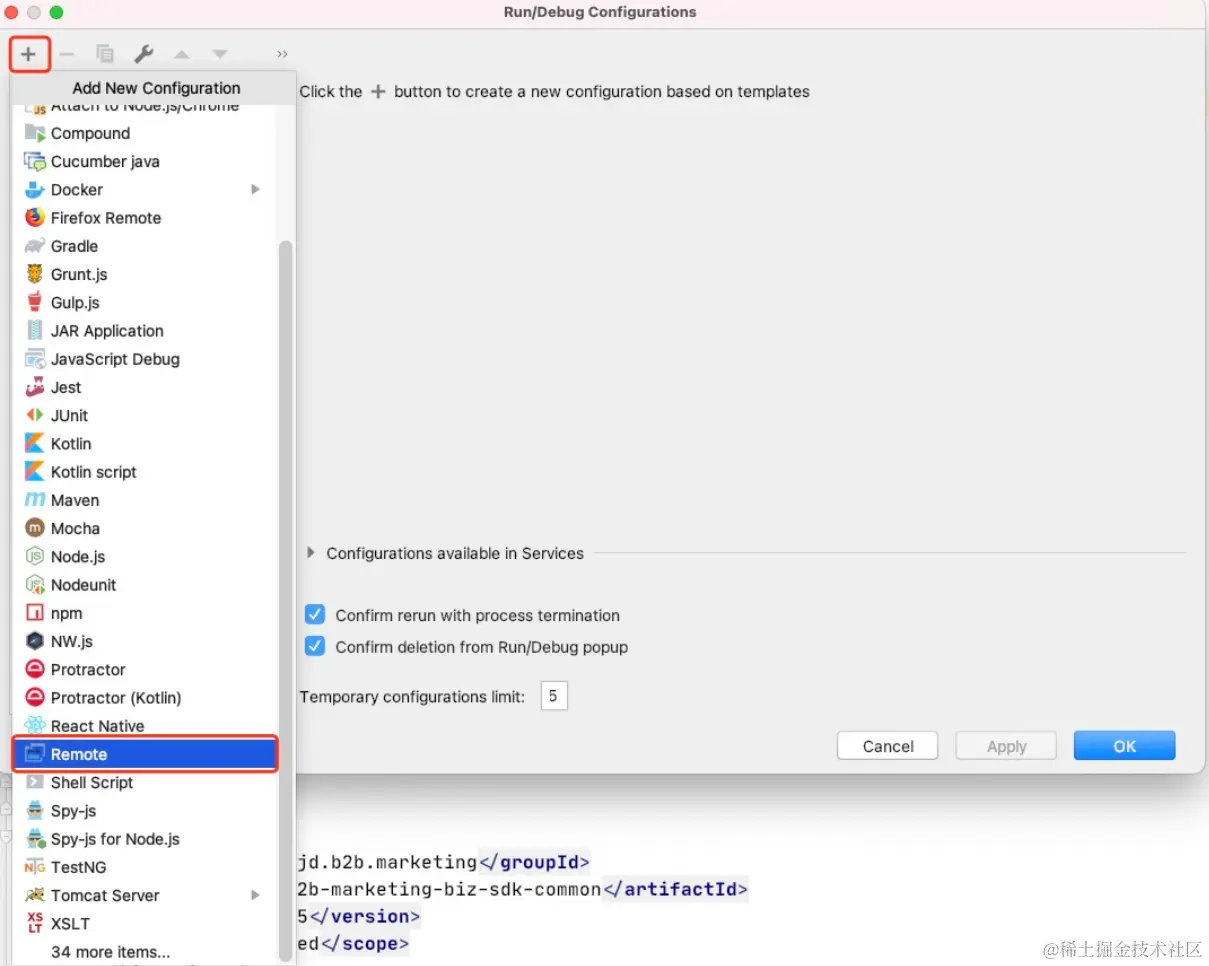This screenshot has height=966, width=1209.
Task: Select the plain Protractor entry
Action: [x=145, y=669]
